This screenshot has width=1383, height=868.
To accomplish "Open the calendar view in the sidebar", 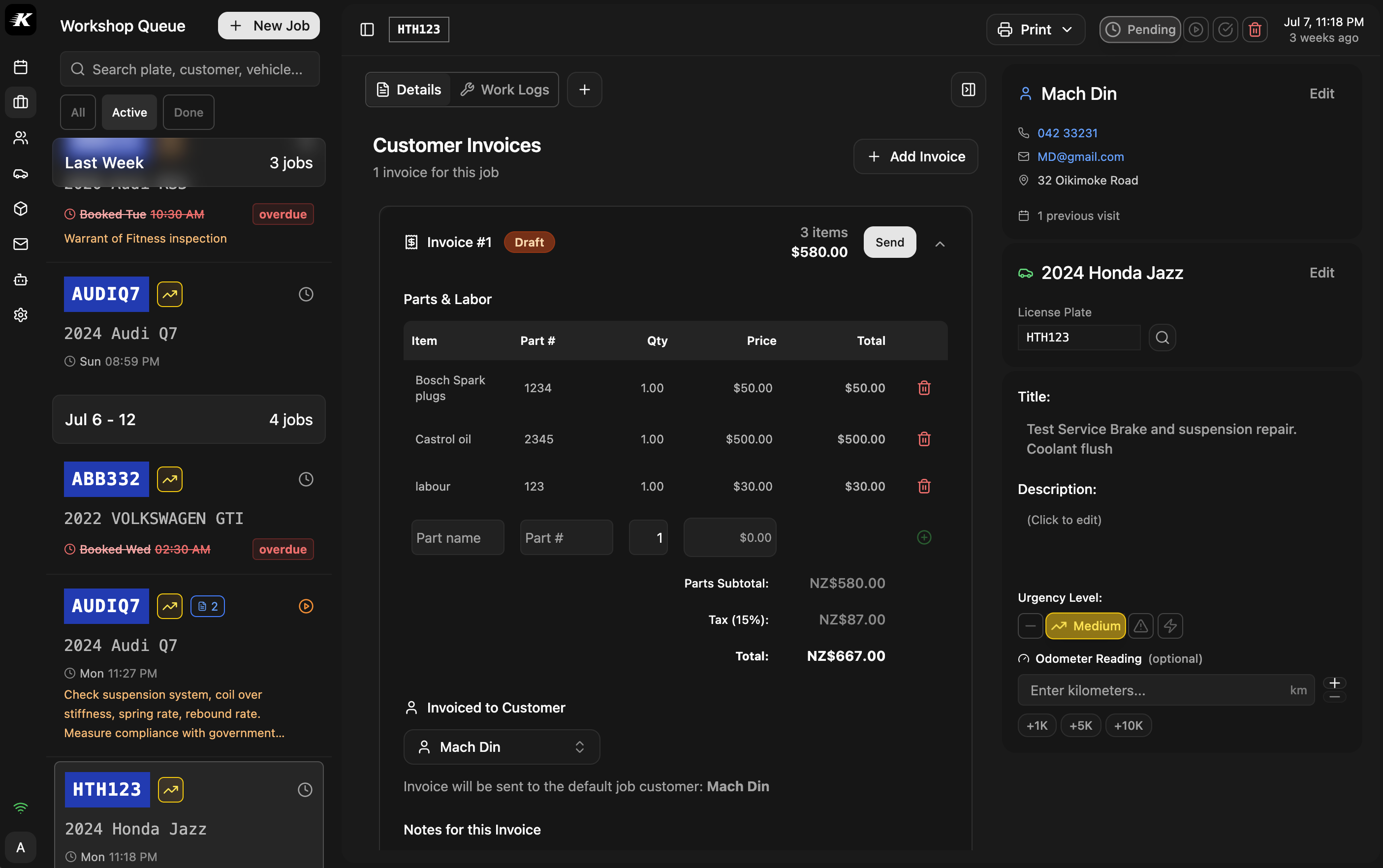I will [x=21, y=66].
